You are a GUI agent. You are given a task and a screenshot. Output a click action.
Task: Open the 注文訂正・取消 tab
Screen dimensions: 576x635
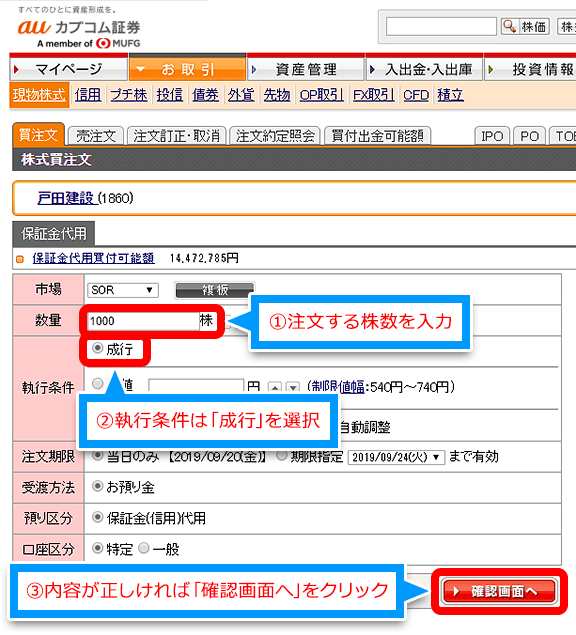(x=176, y=136)
